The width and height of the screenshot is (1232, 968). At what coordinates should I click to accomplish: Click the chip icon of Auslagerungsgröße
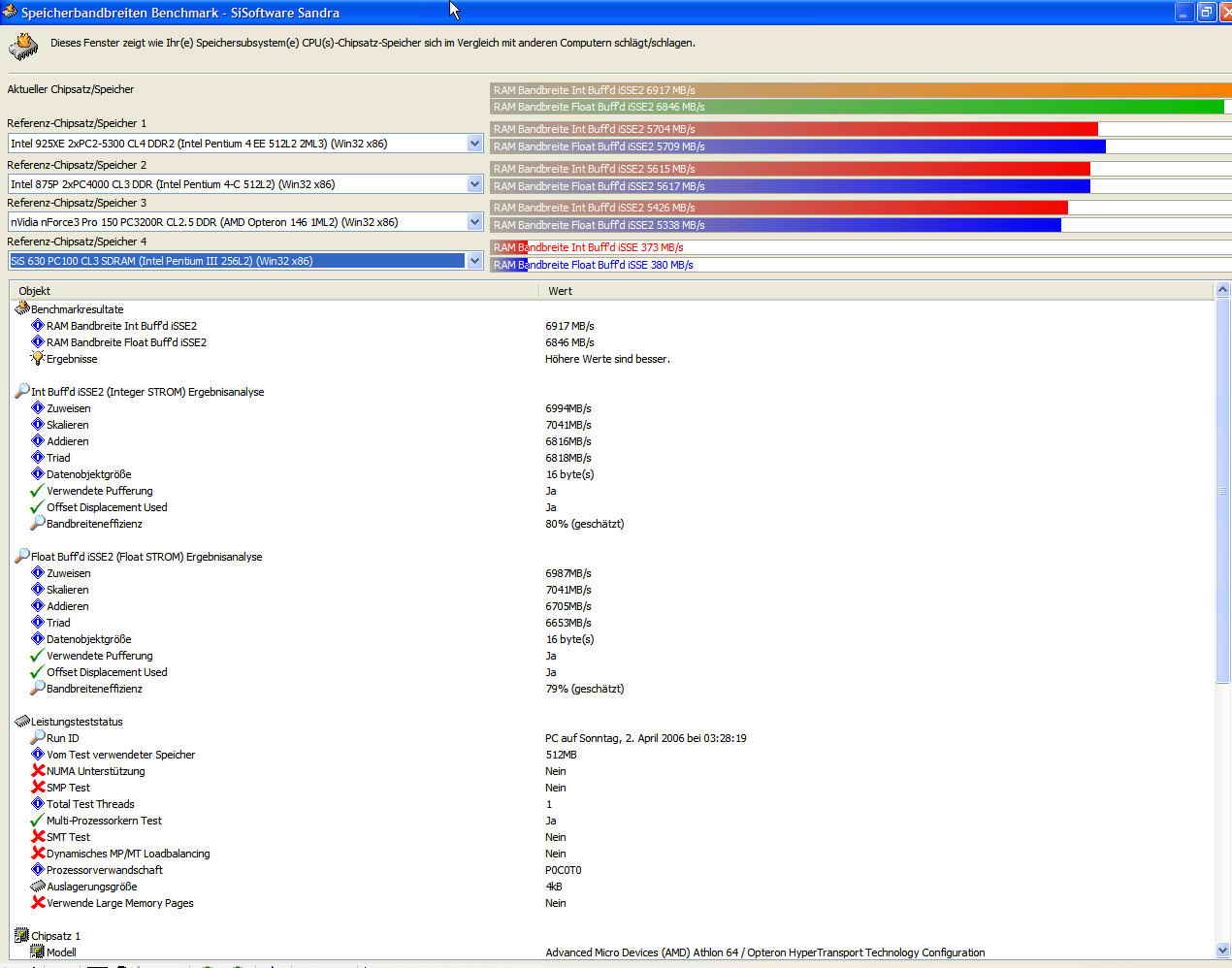(x=38, y=886)
